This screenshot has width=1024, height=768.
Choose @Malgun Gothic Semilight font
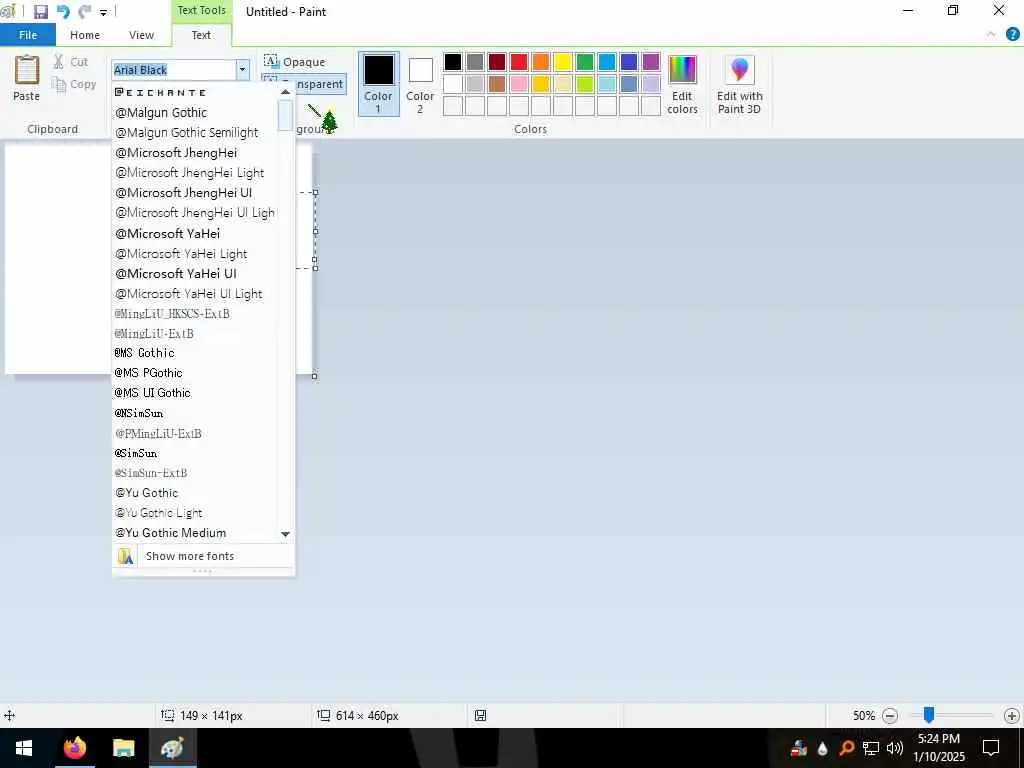click(x=195, y=133)
